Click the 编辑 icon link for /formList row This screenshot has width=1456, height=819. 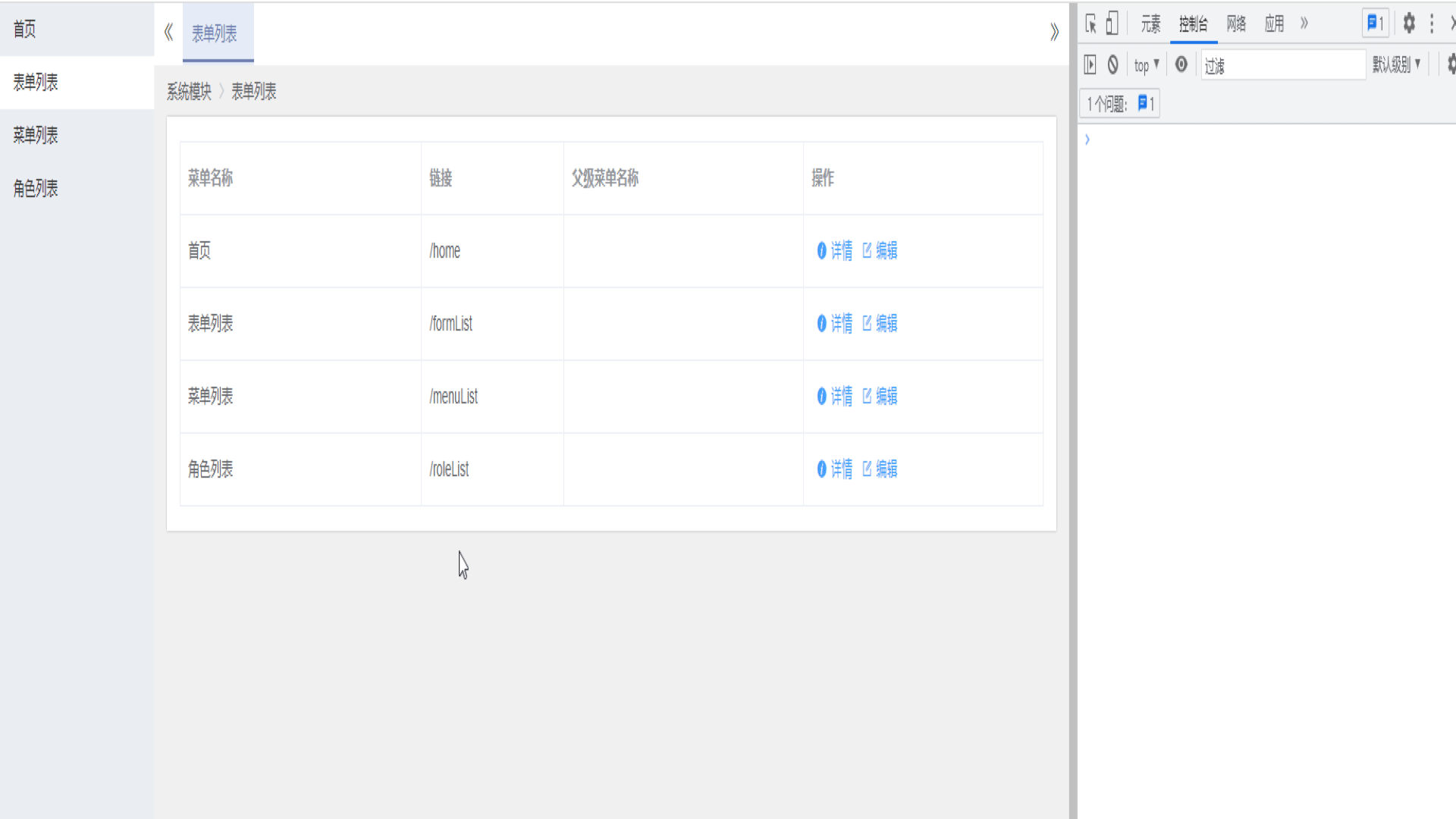tap(880, 324)
